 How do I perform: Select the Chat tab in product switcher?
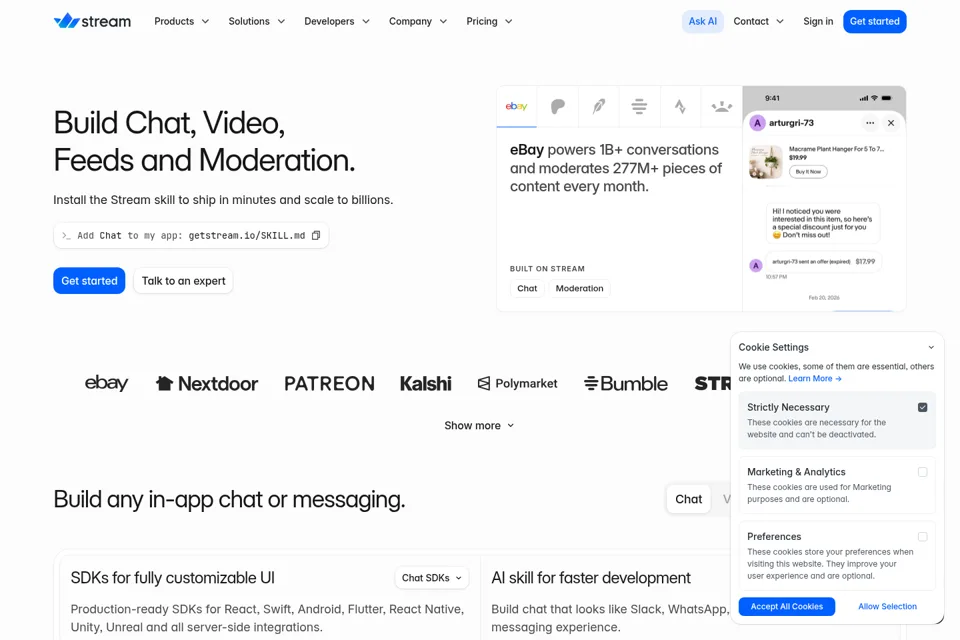(688, 499)
